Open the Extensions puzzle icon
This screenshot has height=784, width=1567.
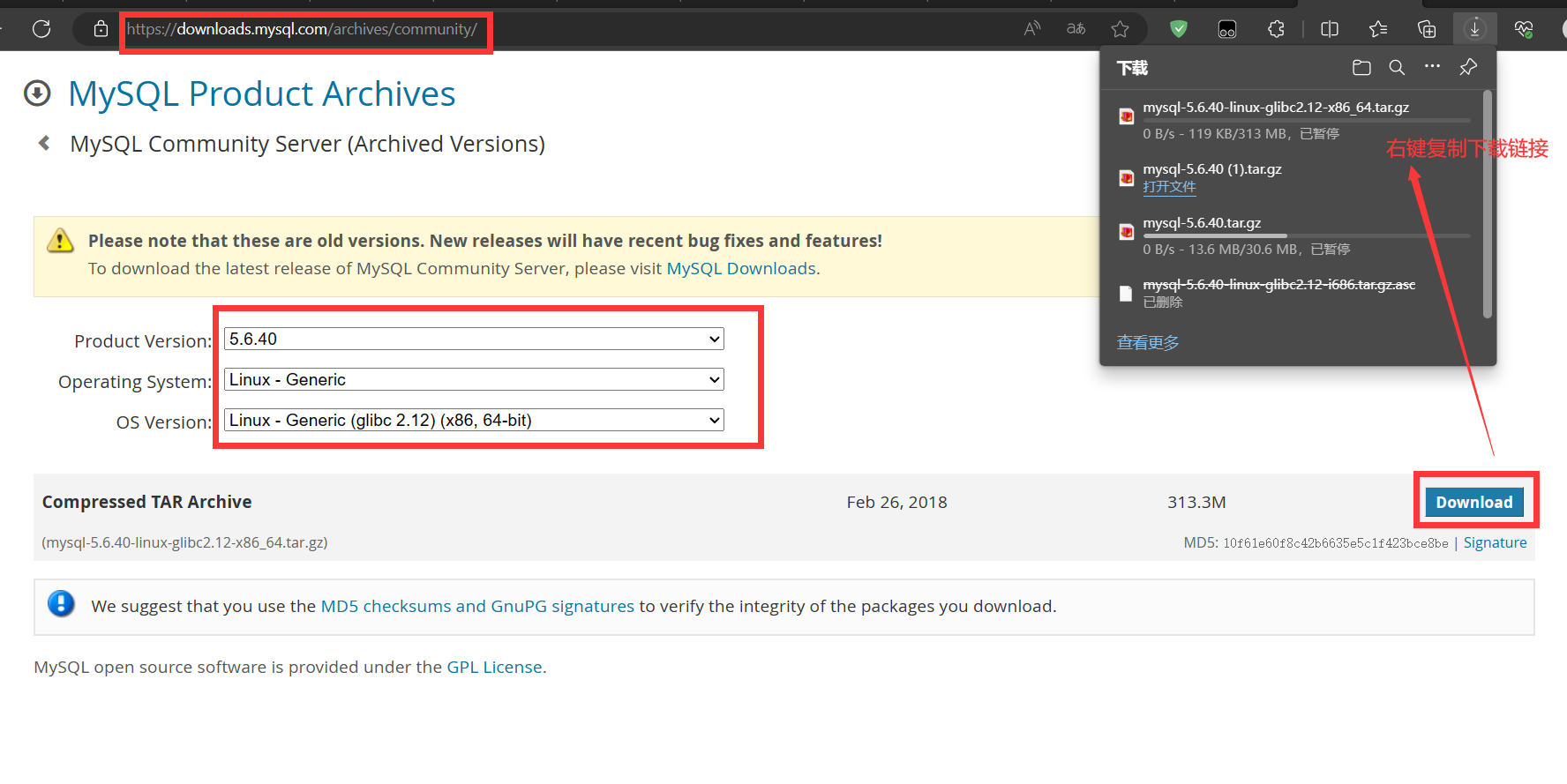(x=1276, y=29)
